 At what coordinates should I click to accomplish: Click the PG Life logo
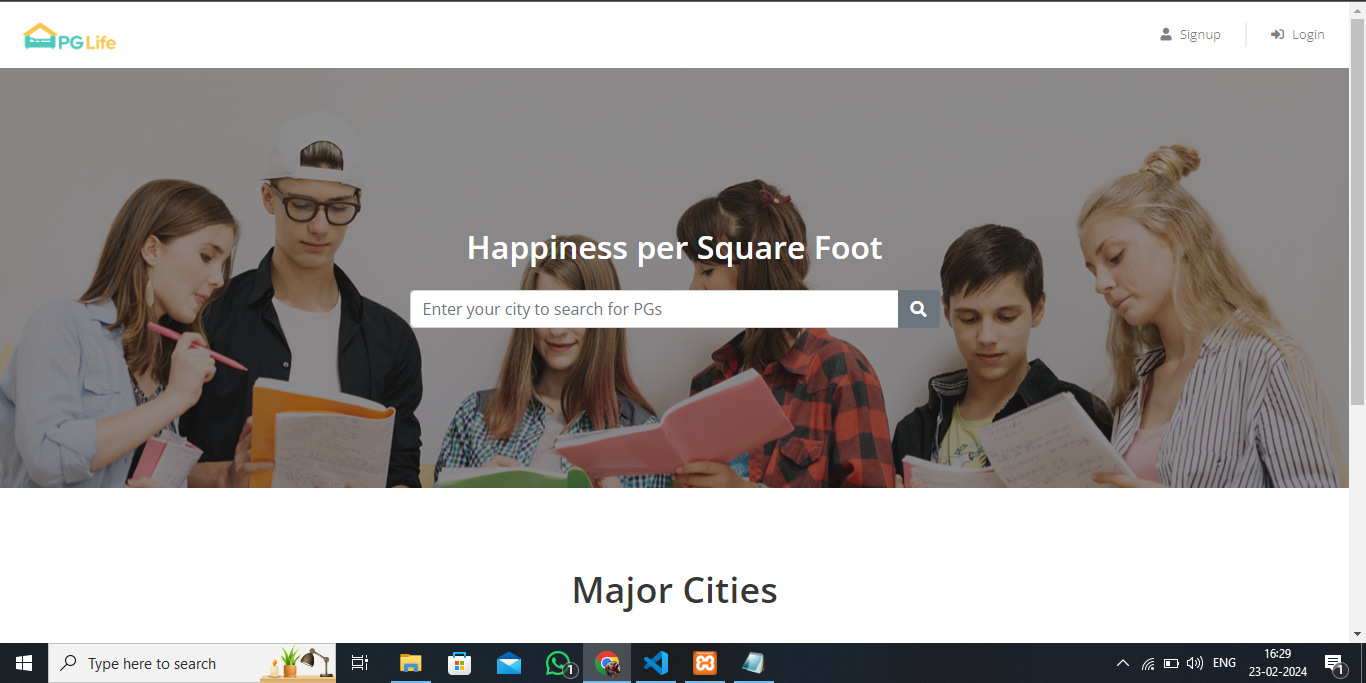(70, 37)
